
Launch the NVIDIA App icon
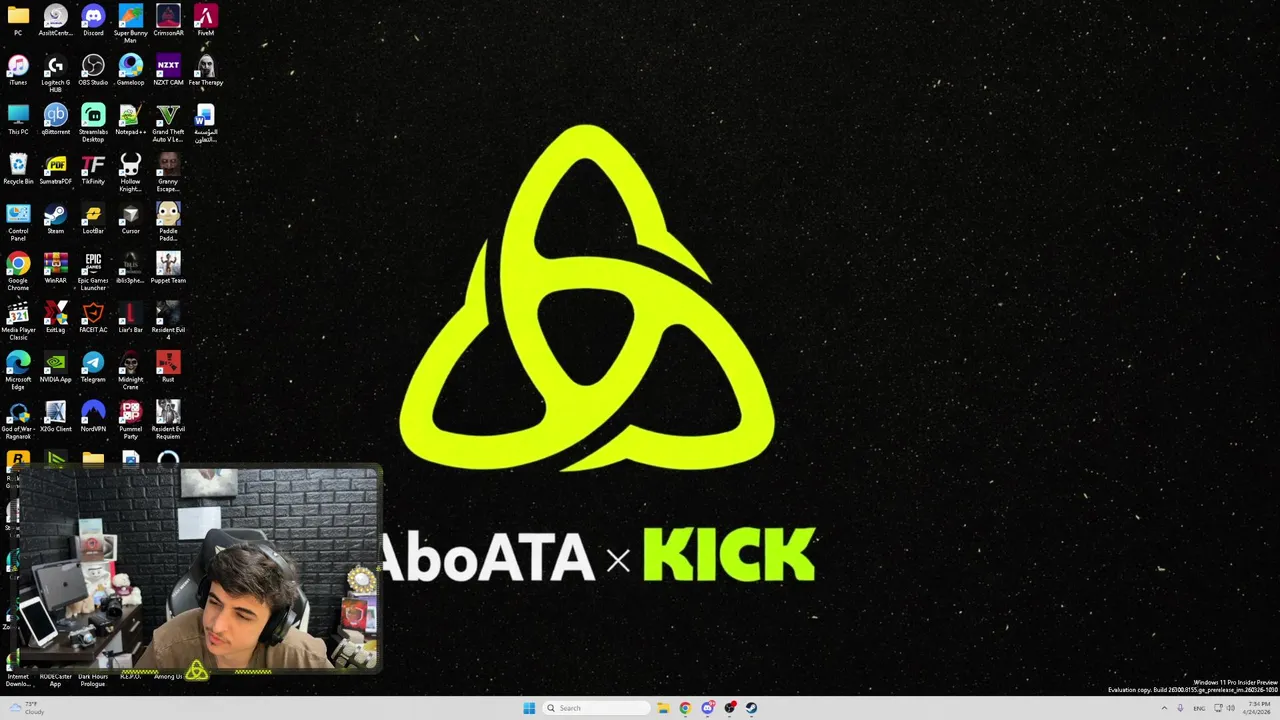coord(55,367)
